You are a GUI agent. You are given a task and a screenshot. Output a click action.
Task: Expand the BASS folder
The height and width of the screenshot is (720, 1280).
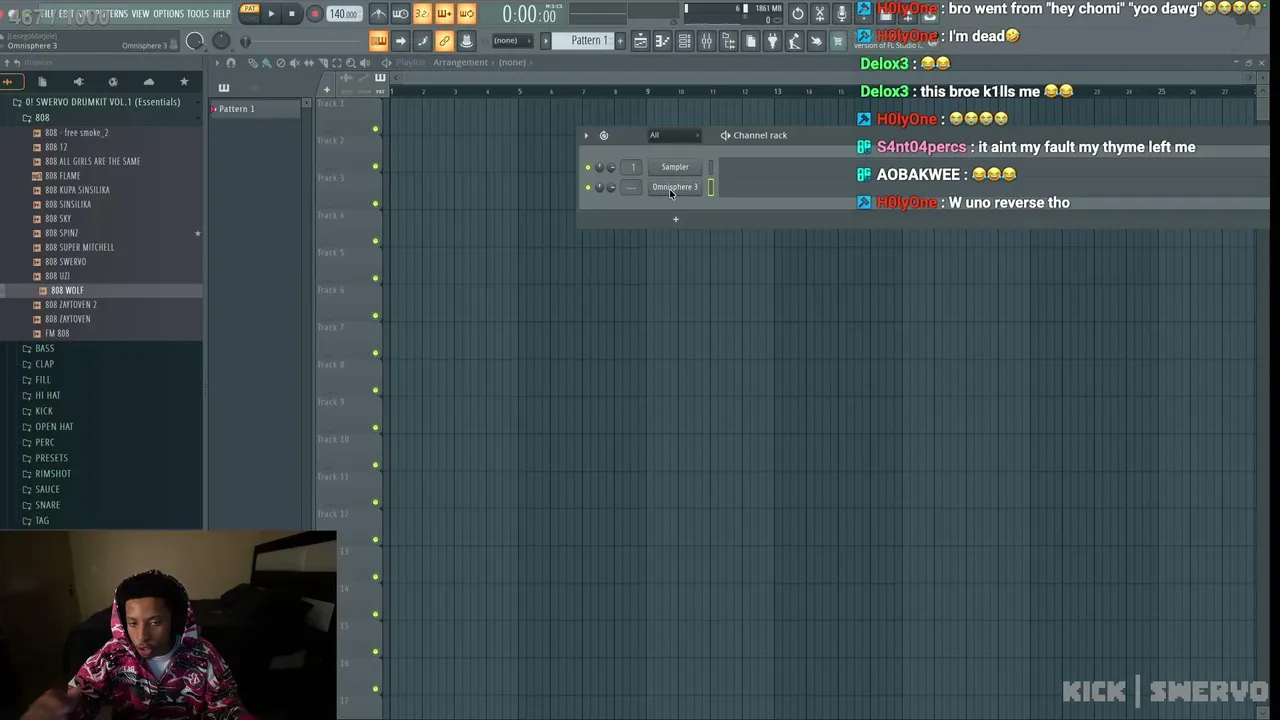point(45,348)
